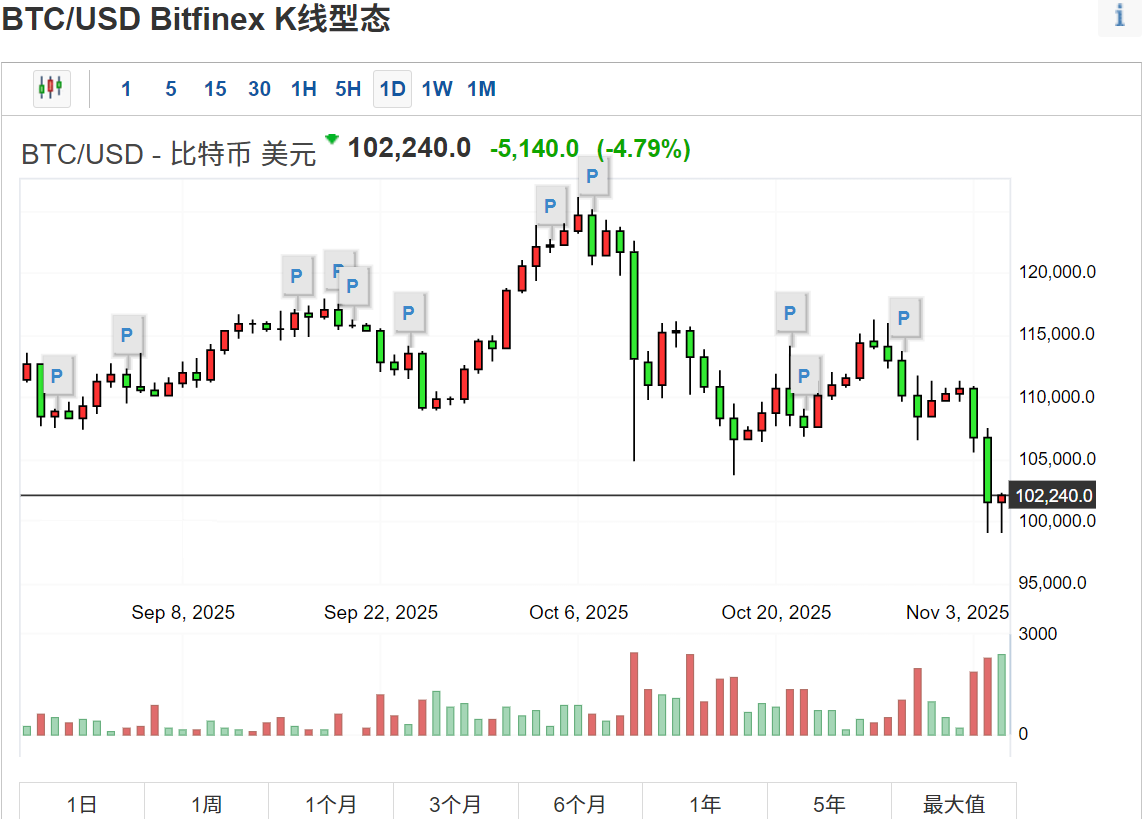Viewport: 1148px width, 819px height.
Task: Click the 6个月 range button
Action: coord(581,803)
